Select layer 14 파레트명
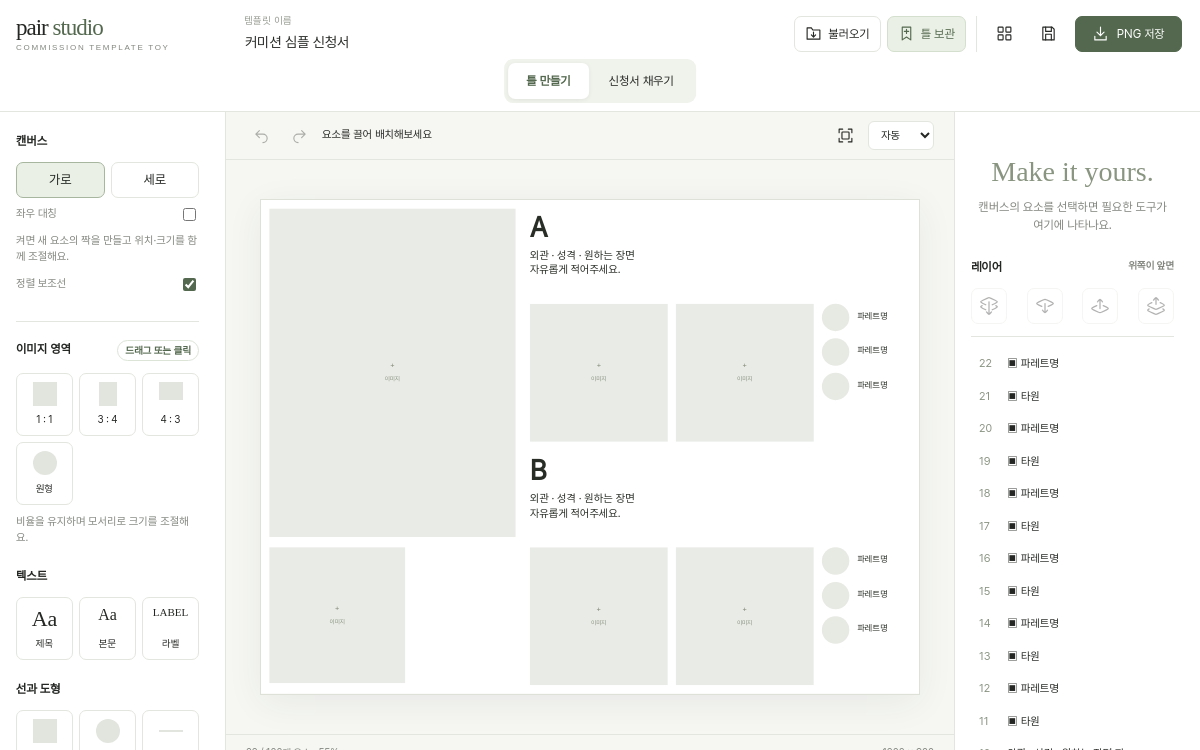1200x750 pixels. [1072, 623]
